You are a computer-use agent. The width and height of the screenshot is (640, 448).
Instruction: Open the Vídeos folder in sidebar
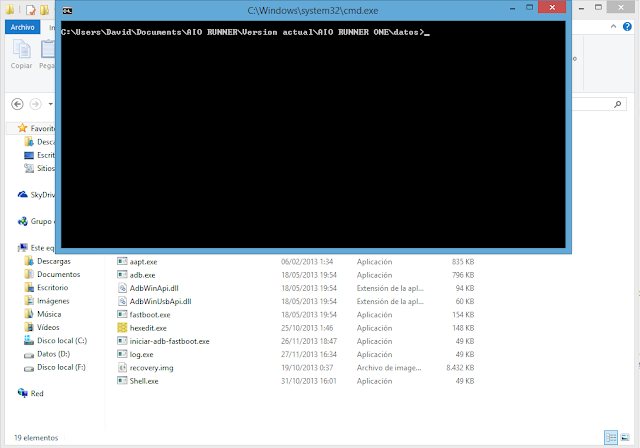coord(42,327)
